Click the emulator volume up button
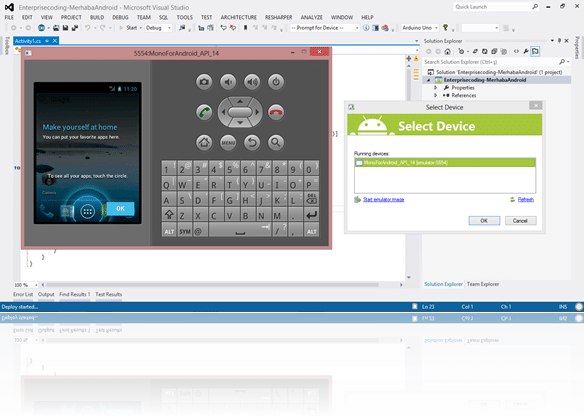Image resolution: width=584 pixels, height=416 pixels. [252, 82]
